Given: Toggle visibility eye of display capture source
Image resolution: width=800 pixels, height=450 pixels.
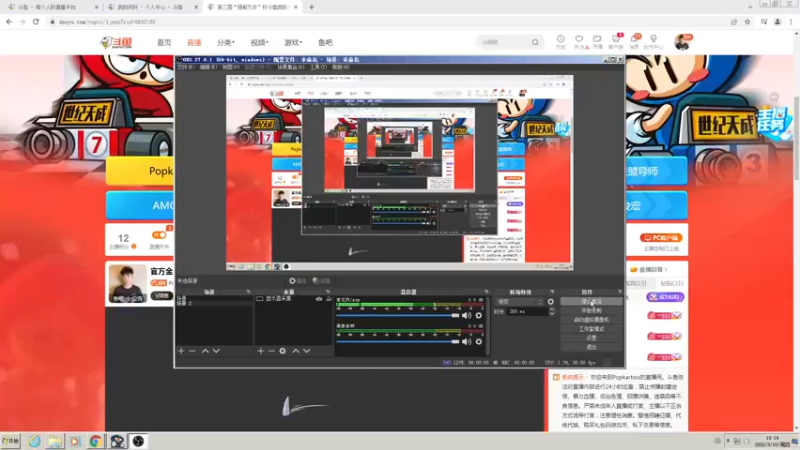Looking at the screenshot, I should point(319,299).
